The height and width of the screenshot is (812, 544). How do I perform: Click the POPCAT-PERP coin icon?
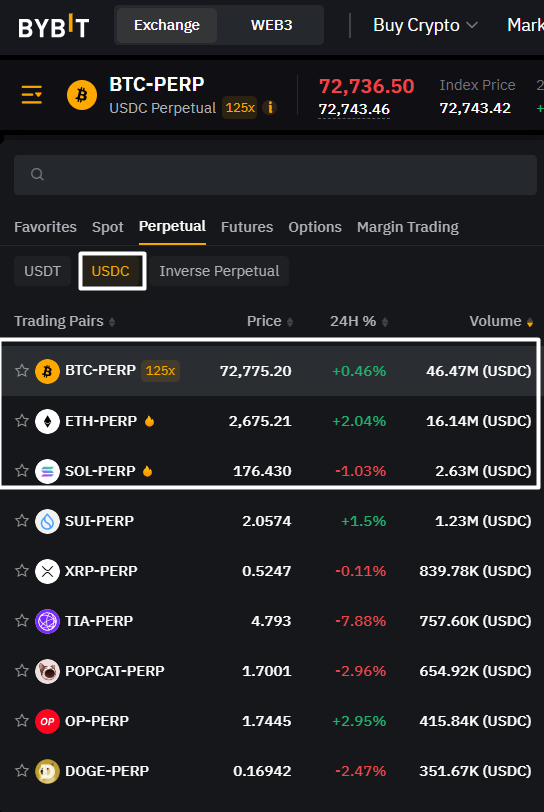47,671
